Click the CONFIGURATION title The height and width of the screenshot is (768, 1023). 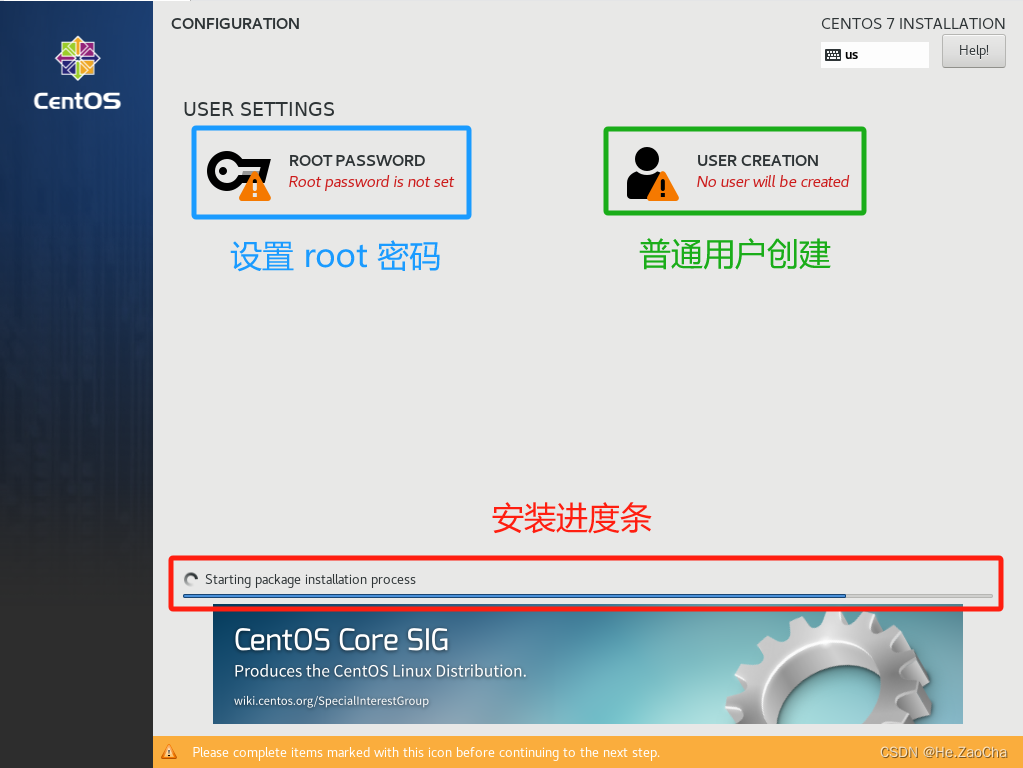[x=236, y=23]
